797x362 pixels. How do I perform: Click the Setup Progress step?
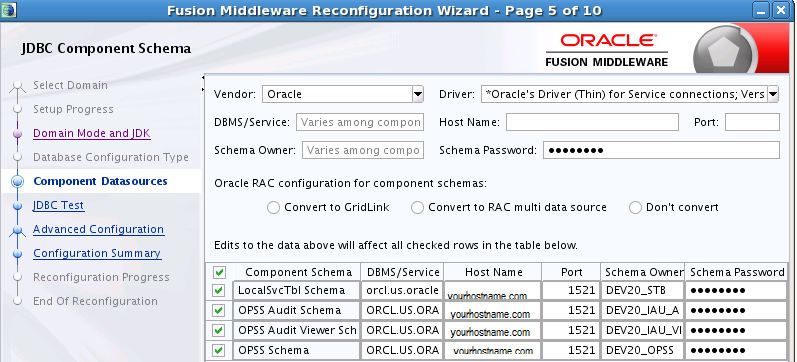pyautogui.click(x=73, y=109)
